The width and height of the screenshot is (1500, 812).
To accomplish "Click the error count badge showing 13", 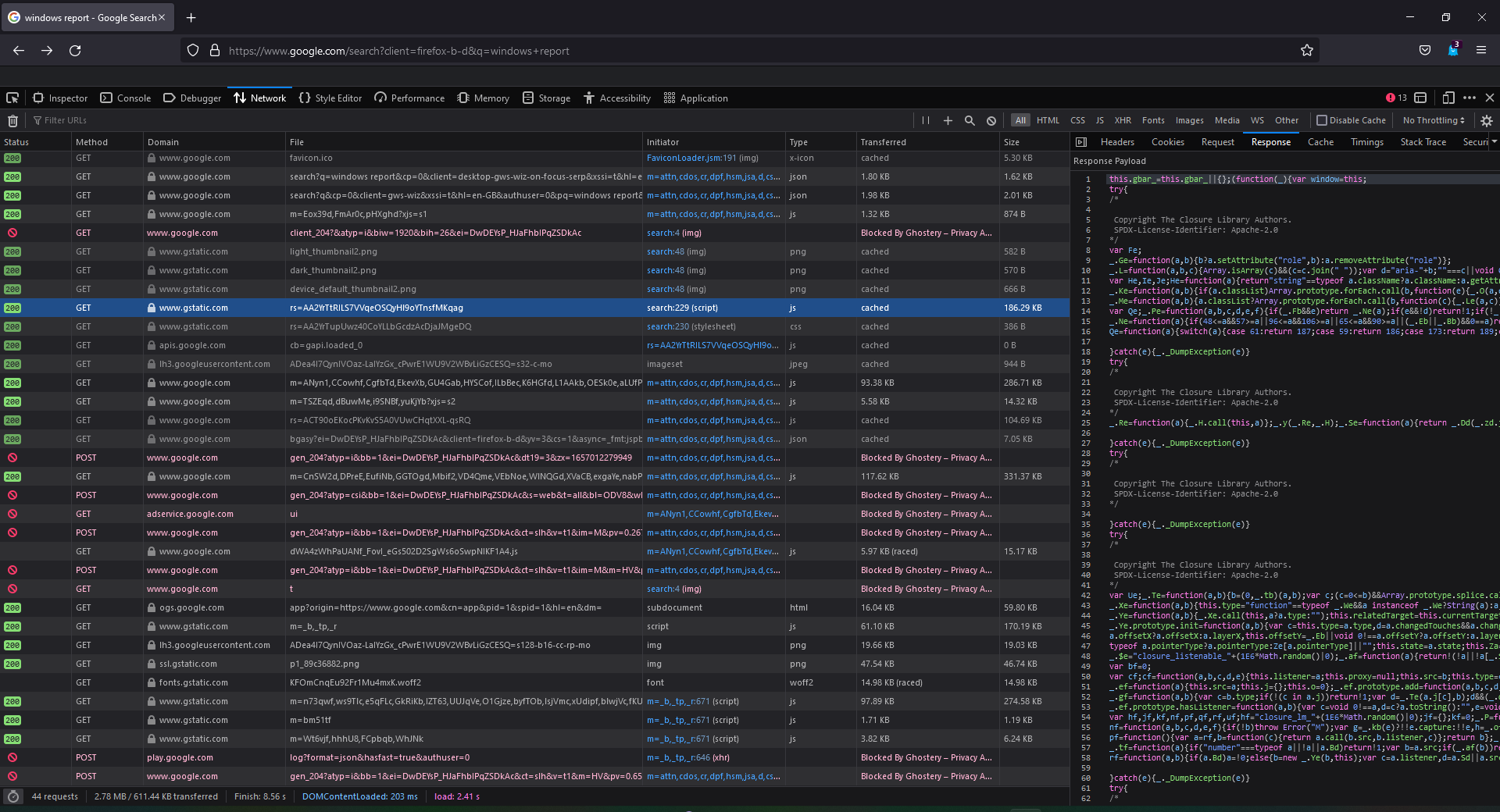I will point(1396,98).
